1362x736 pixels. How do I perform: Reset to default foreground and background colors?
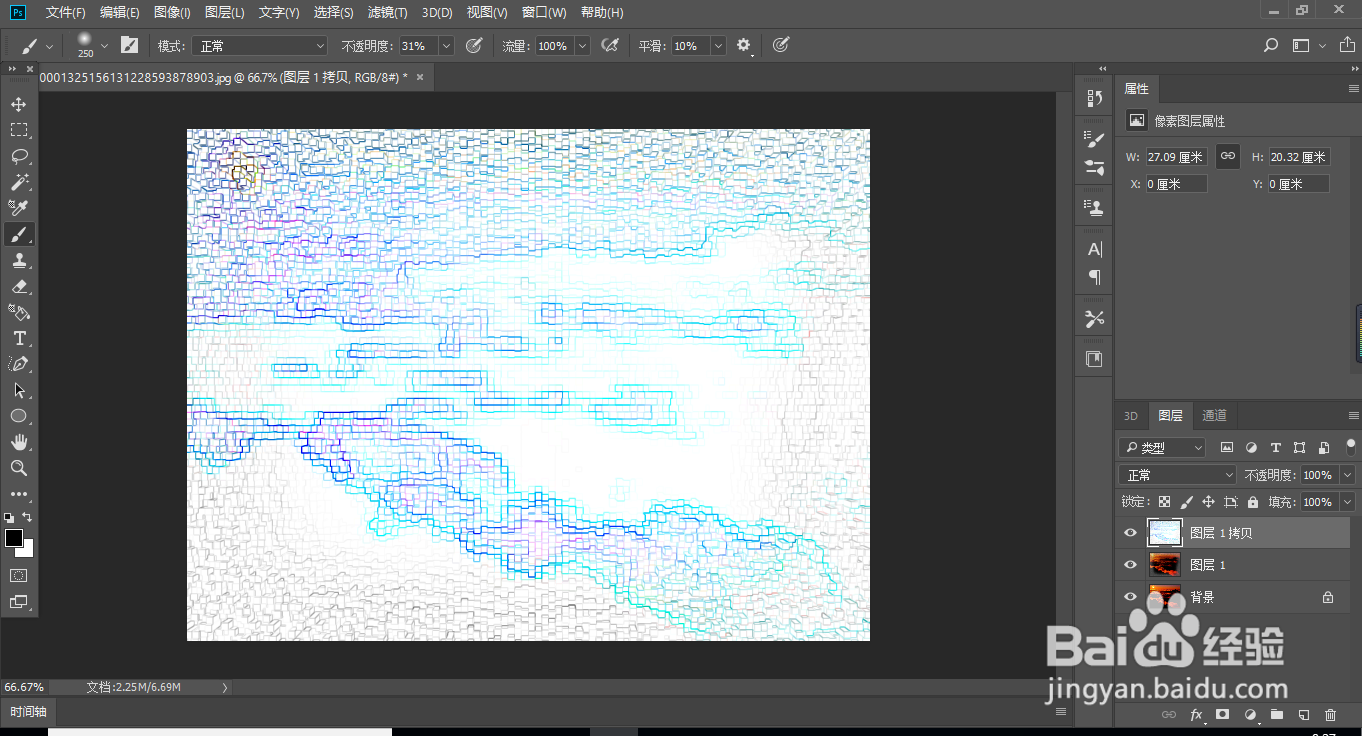pos(9,518)
